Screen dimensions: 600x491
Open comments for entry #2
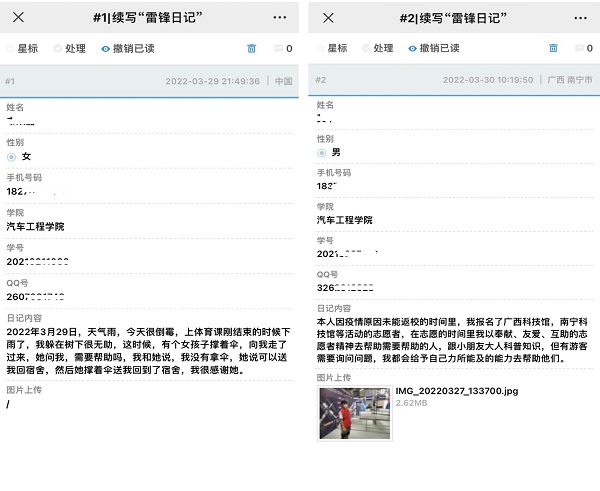582,48
